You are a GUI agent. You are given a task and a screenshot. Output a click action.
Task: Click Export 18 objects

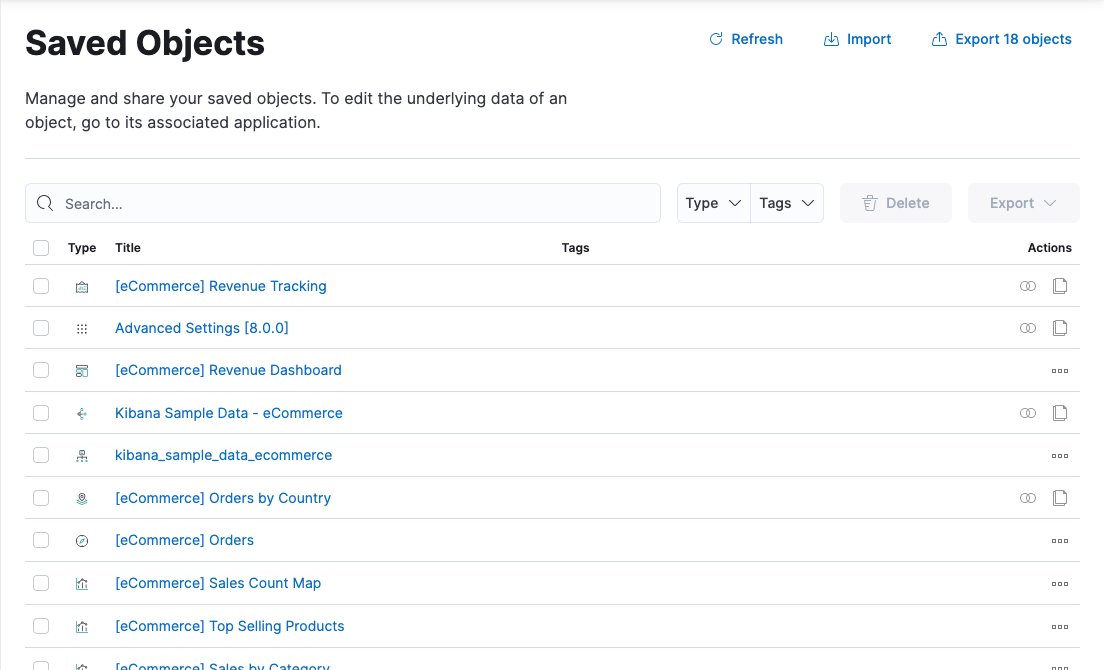point(1001,39)
